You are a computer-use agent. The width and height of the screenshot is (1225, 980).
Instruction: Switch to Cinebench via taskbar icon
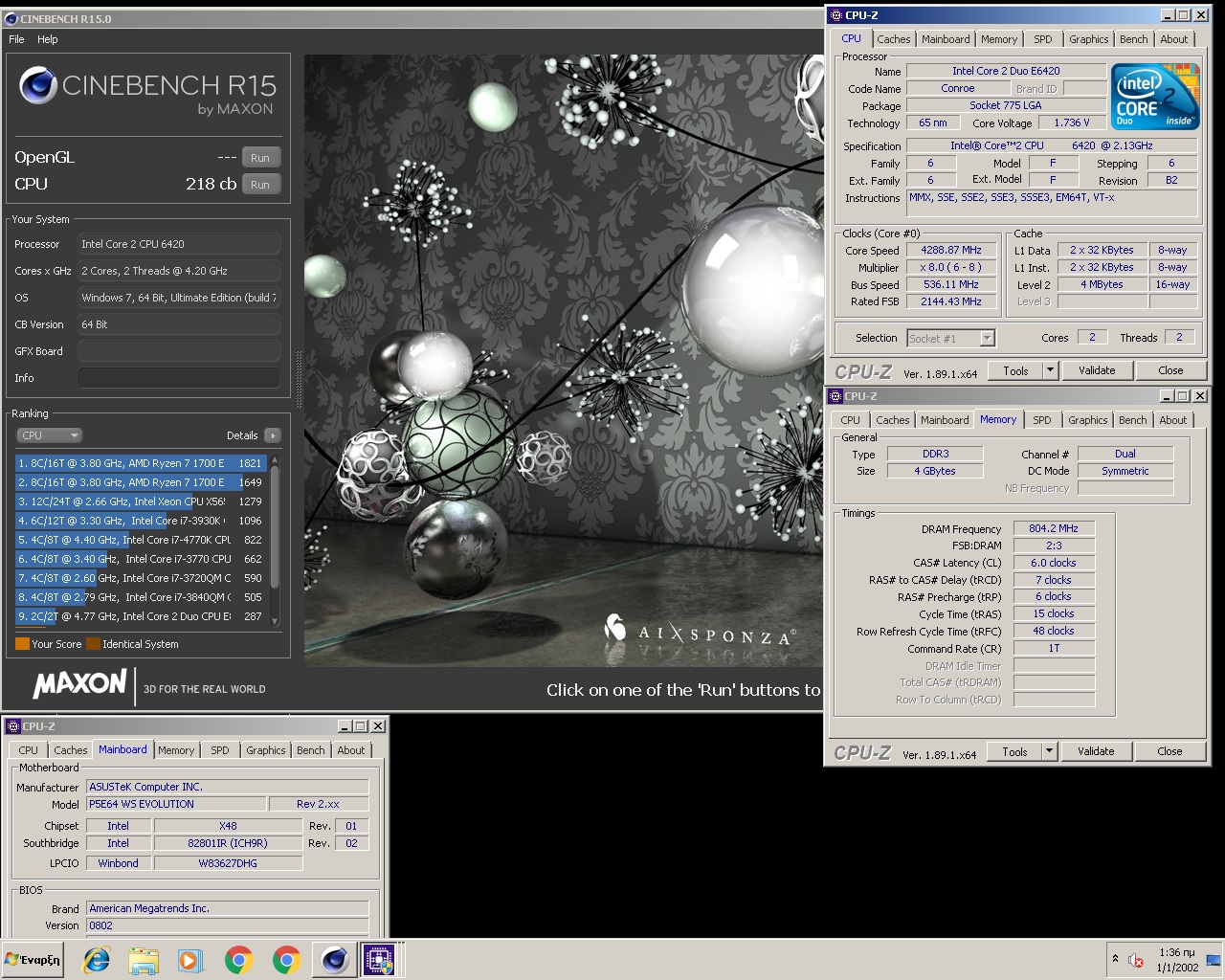pyautogui.click(x=334, y=960)
